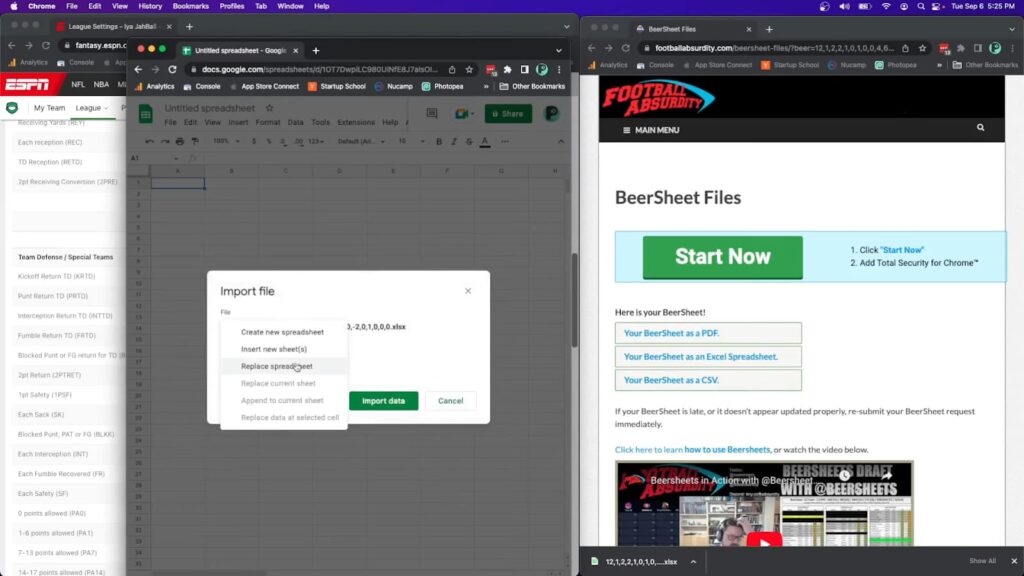Image resolution: width=1024 pixels, height=576 pixels.
Task: Open the font size dropdown
Action: 411,141
